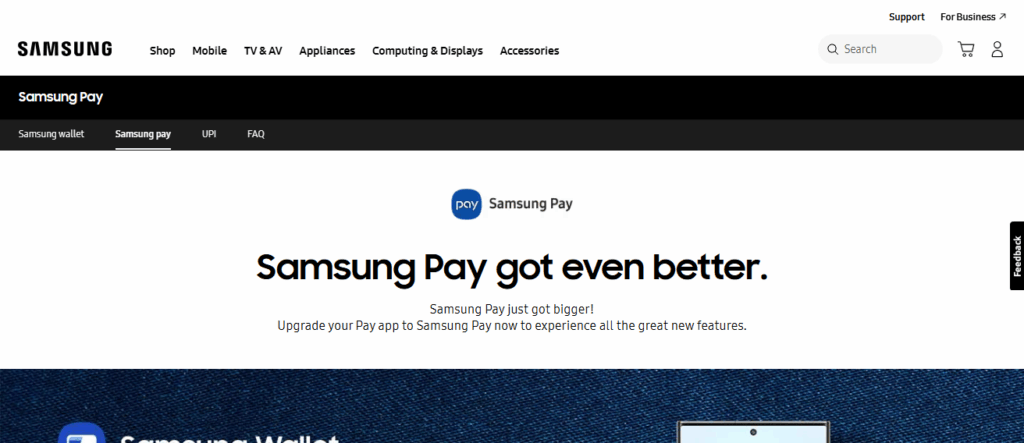
Task: Expand the TV & AV menu
Action: point(263,50)
